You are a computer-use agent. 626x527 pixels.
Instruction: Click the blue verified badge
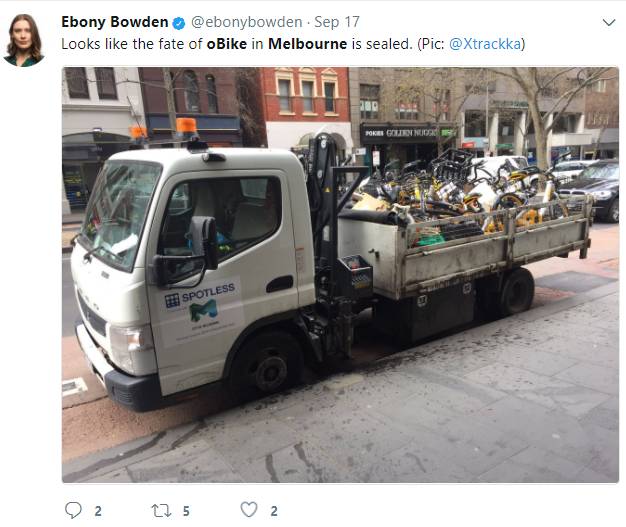click(178, 23)
